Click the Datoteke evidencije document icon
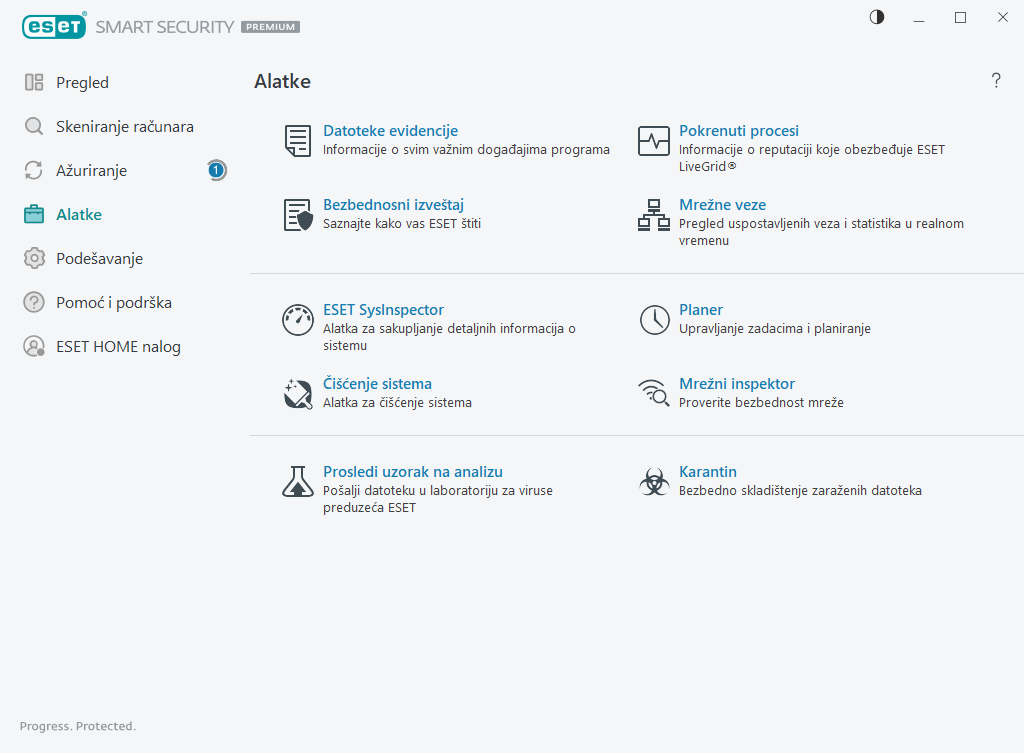Image resolution: width=1024 pixels, height=753 pixels. (x=297, y=141)
